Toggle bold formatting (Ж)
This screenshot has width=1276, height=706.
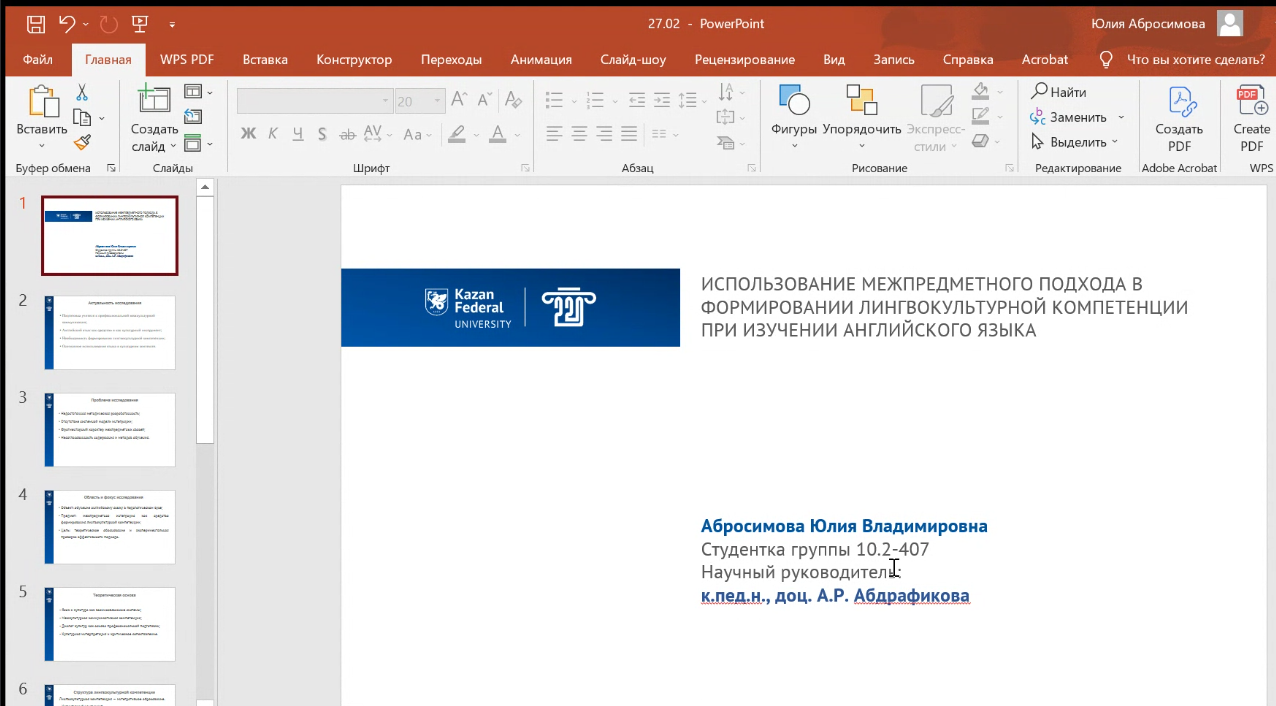(x=248, y=134)
